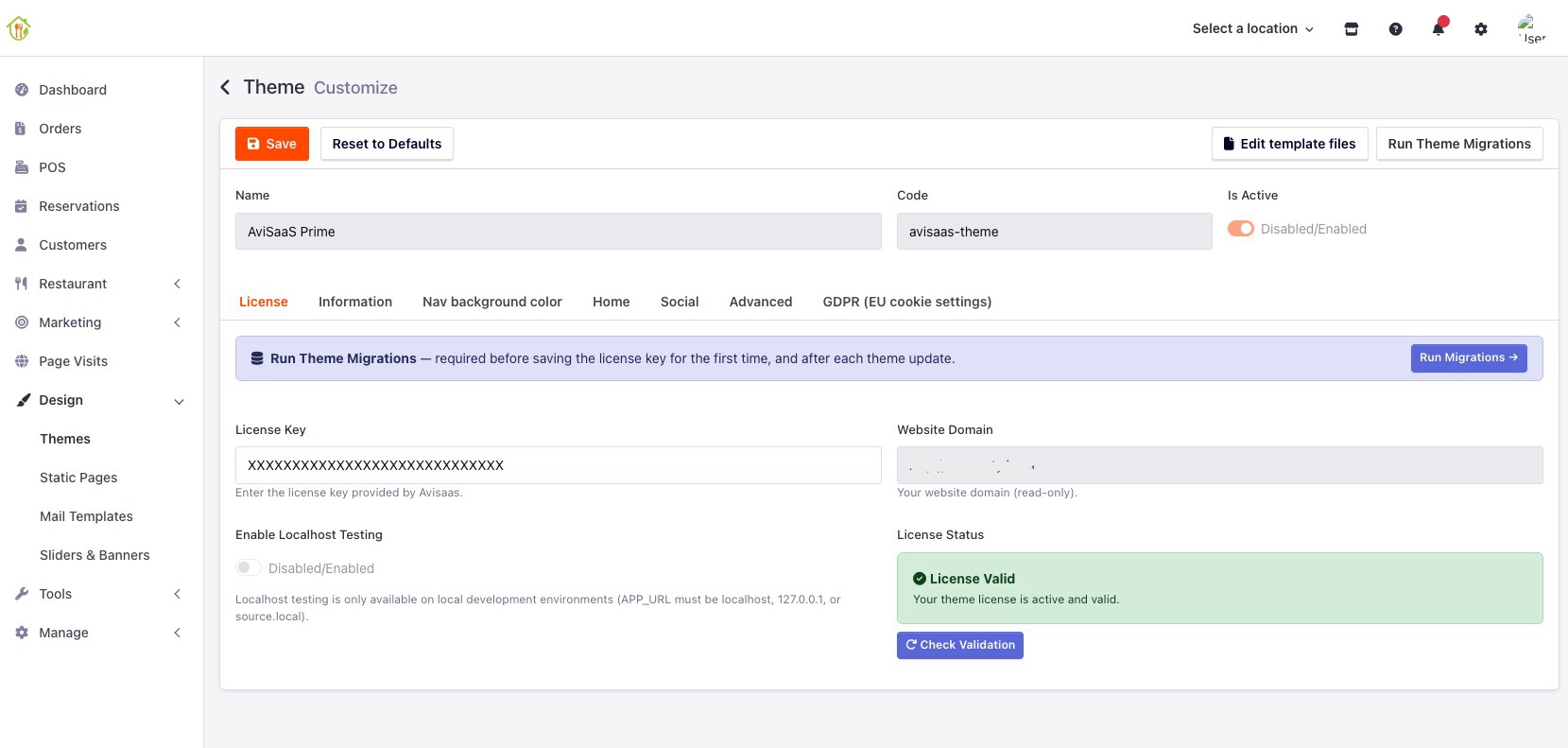Collapse the Design sidebar menu

[101, 400]
